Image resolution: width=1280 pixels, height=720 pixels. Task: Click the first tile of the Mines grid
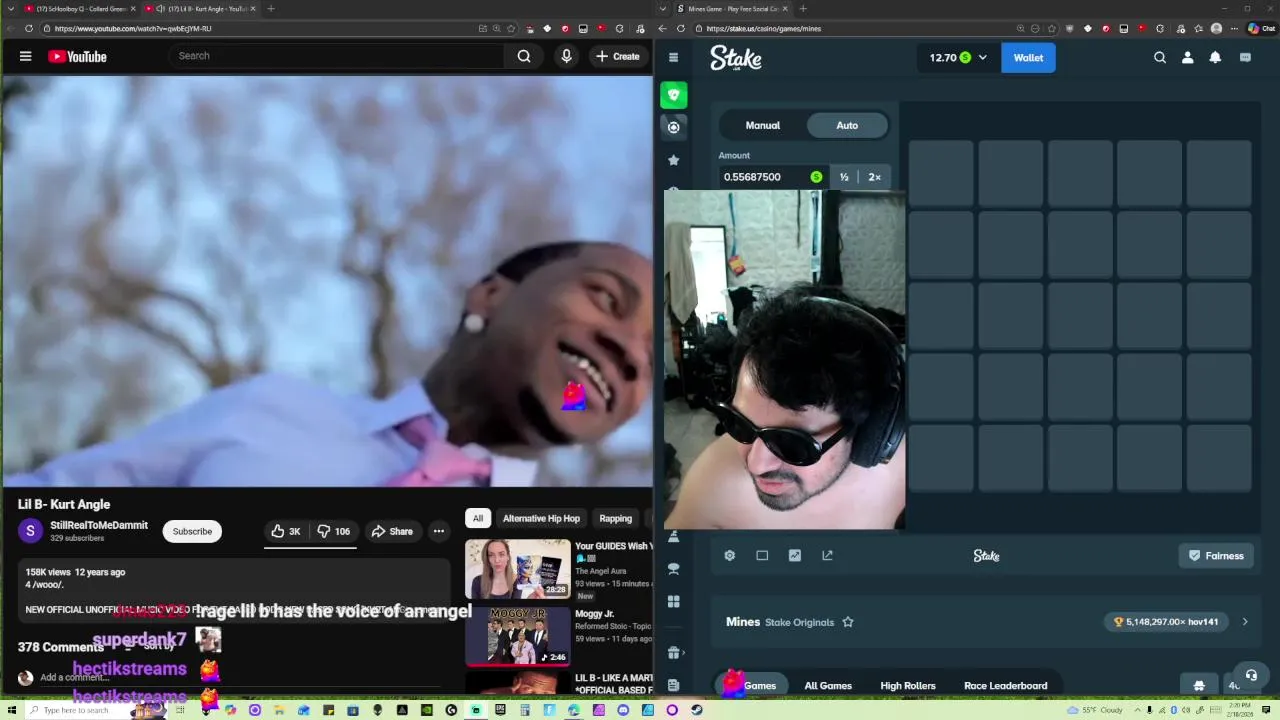(x=941, y=173)
